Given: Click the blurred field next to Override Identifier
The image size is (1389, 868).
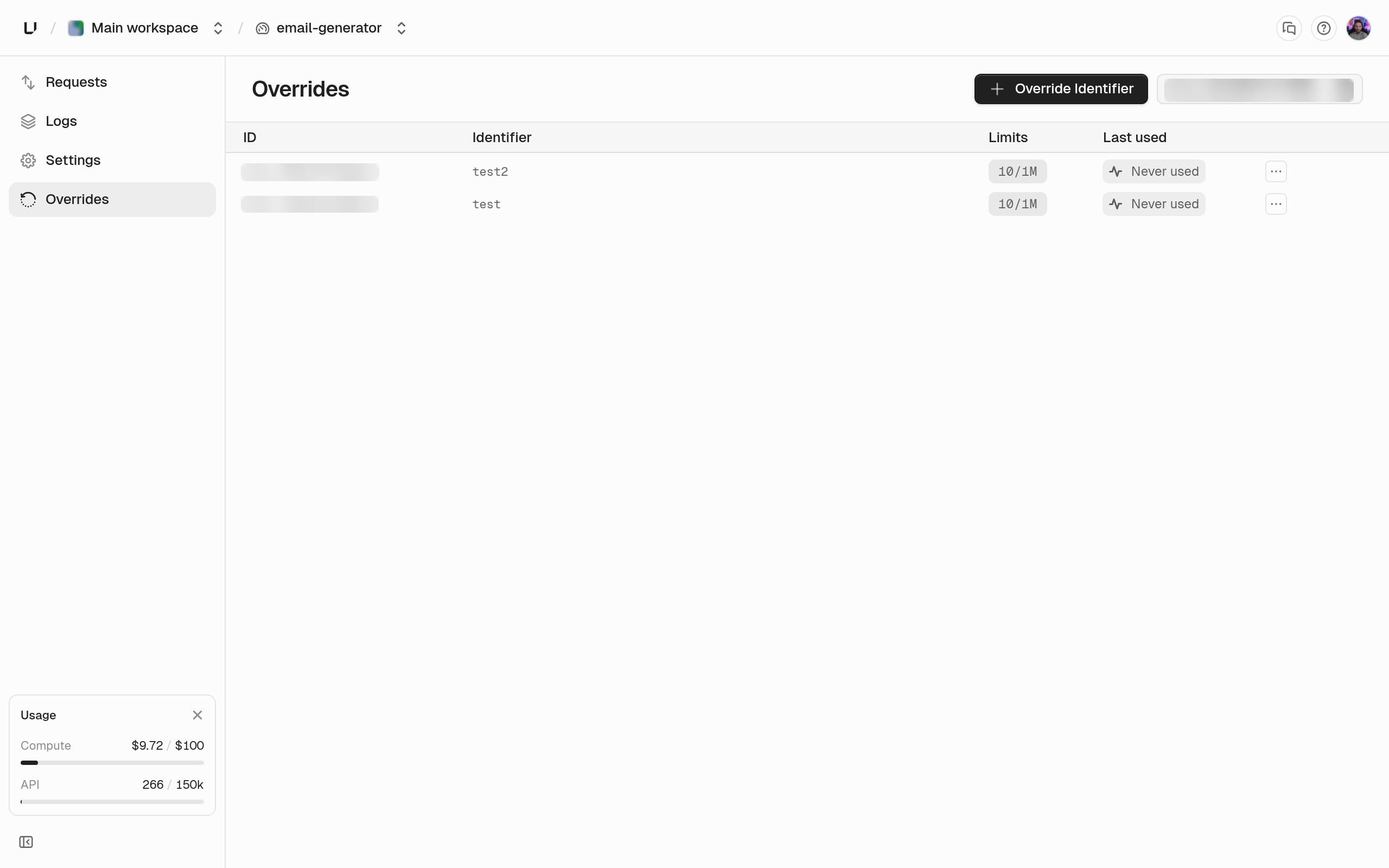Looking at the screenshot, I should [1259, 89].
